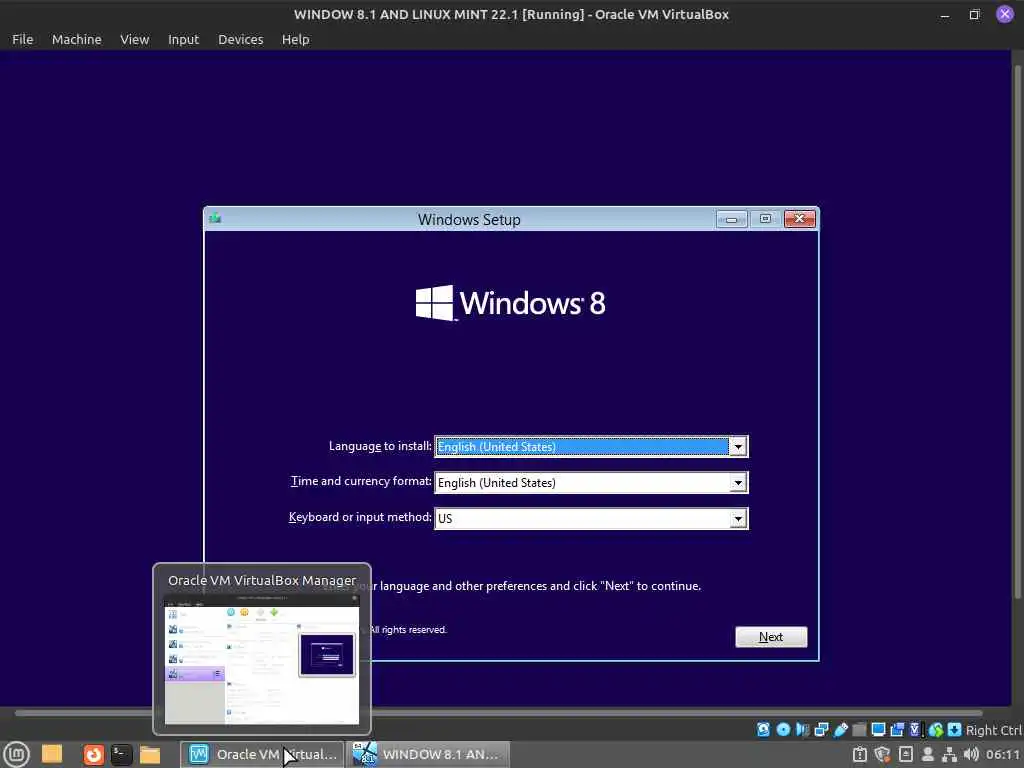
Task: Launch Firefox from the panel
Action: [x=94, y=754]
